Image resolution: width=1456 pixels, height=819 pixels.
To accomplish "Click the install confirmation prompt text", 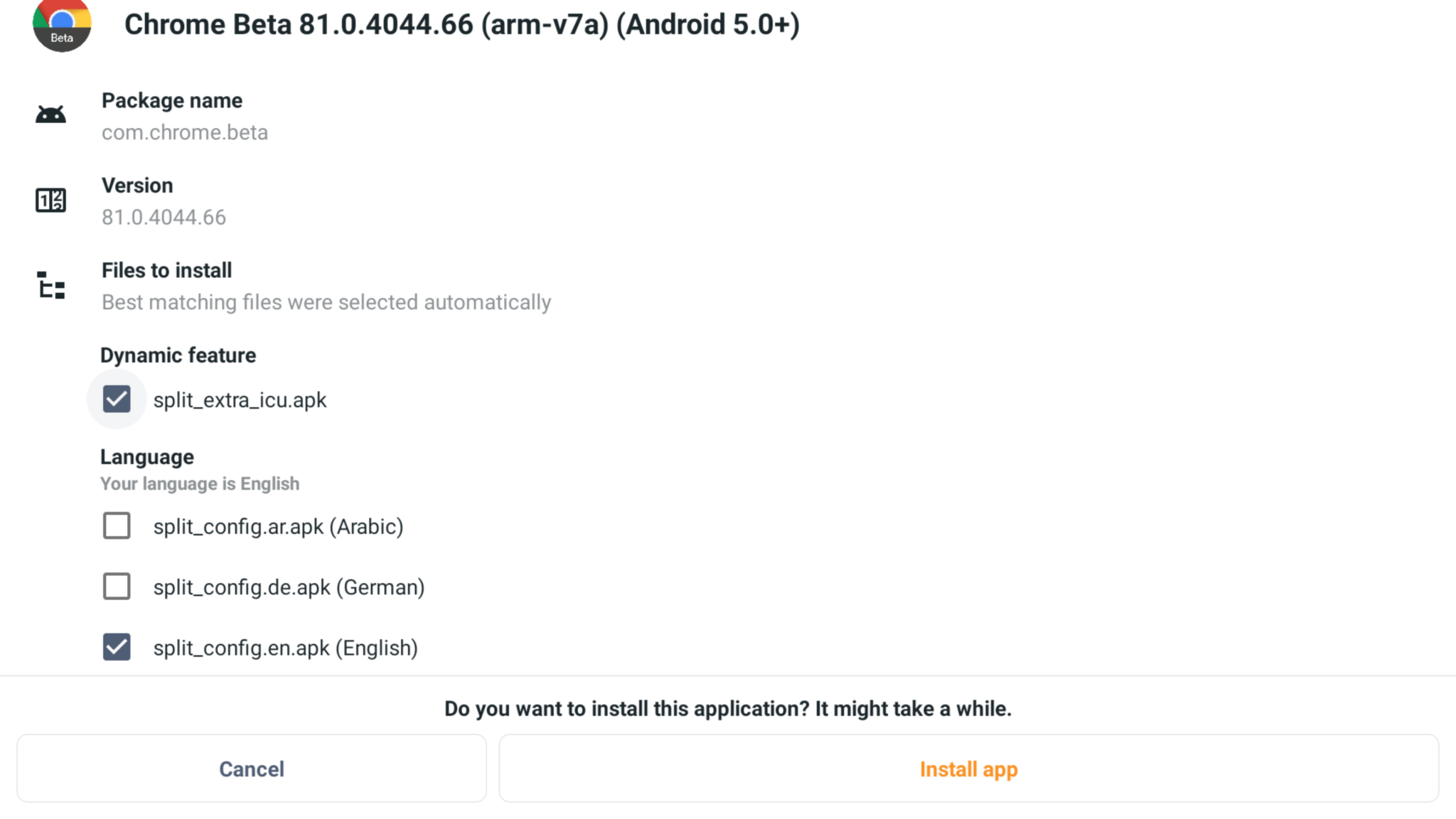I will click(x=727, y=708).
